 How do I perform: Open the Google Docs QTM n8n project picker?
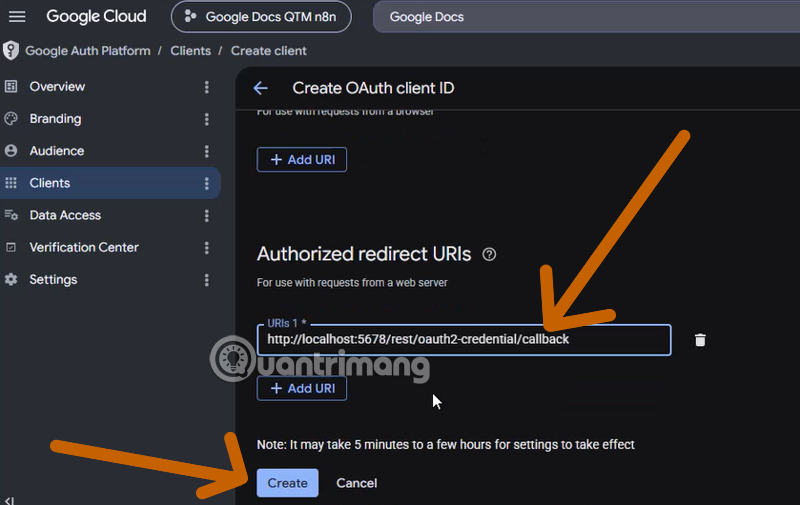pyautogui.click(x=261, y=17)
